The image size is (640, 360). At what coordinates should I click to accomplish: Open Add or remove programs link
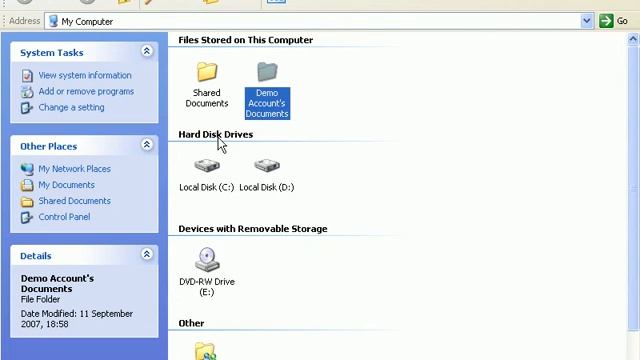[86, 91]
